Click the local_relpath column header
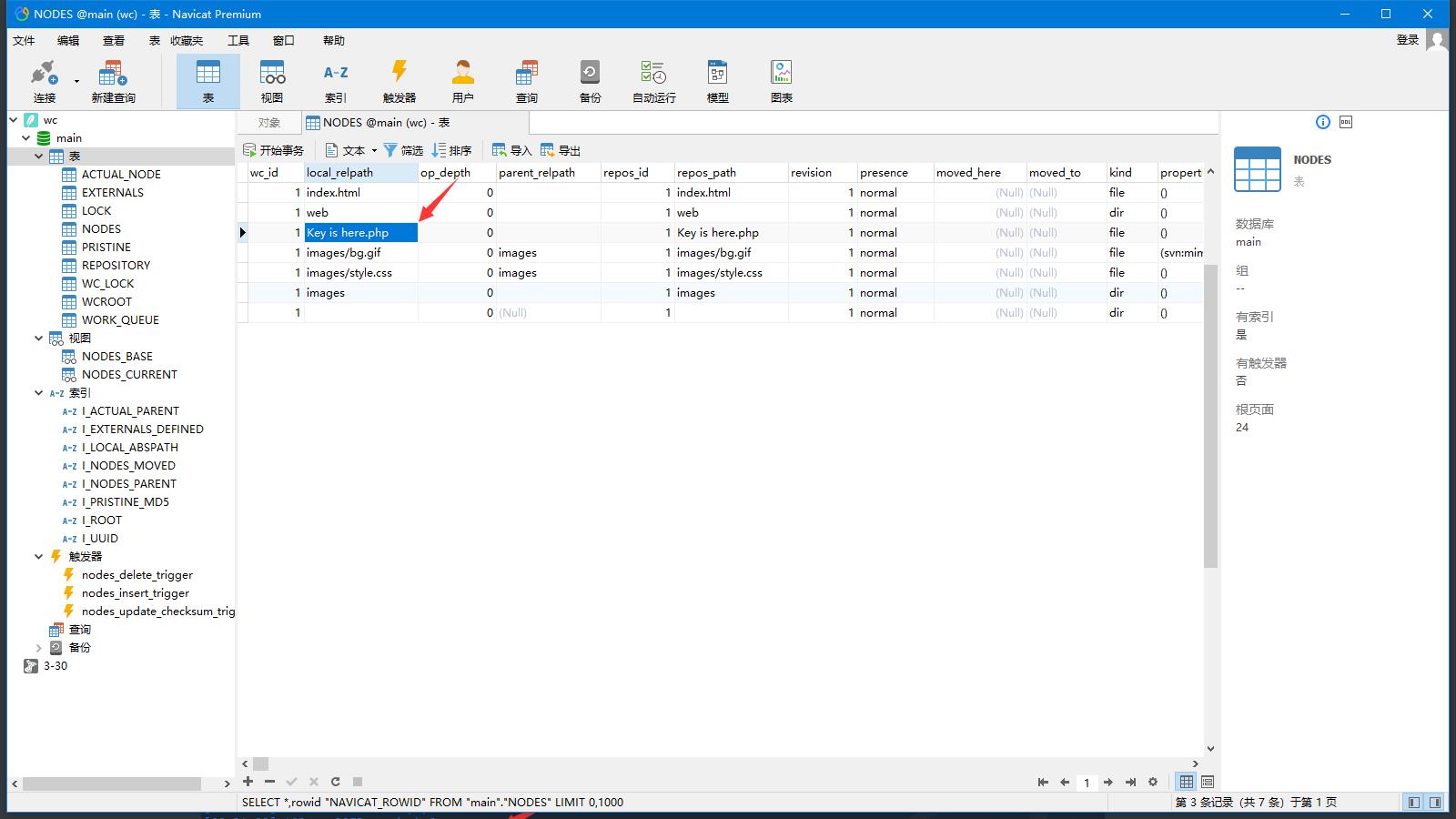The image size is (1456, 819). pos(361,172)
